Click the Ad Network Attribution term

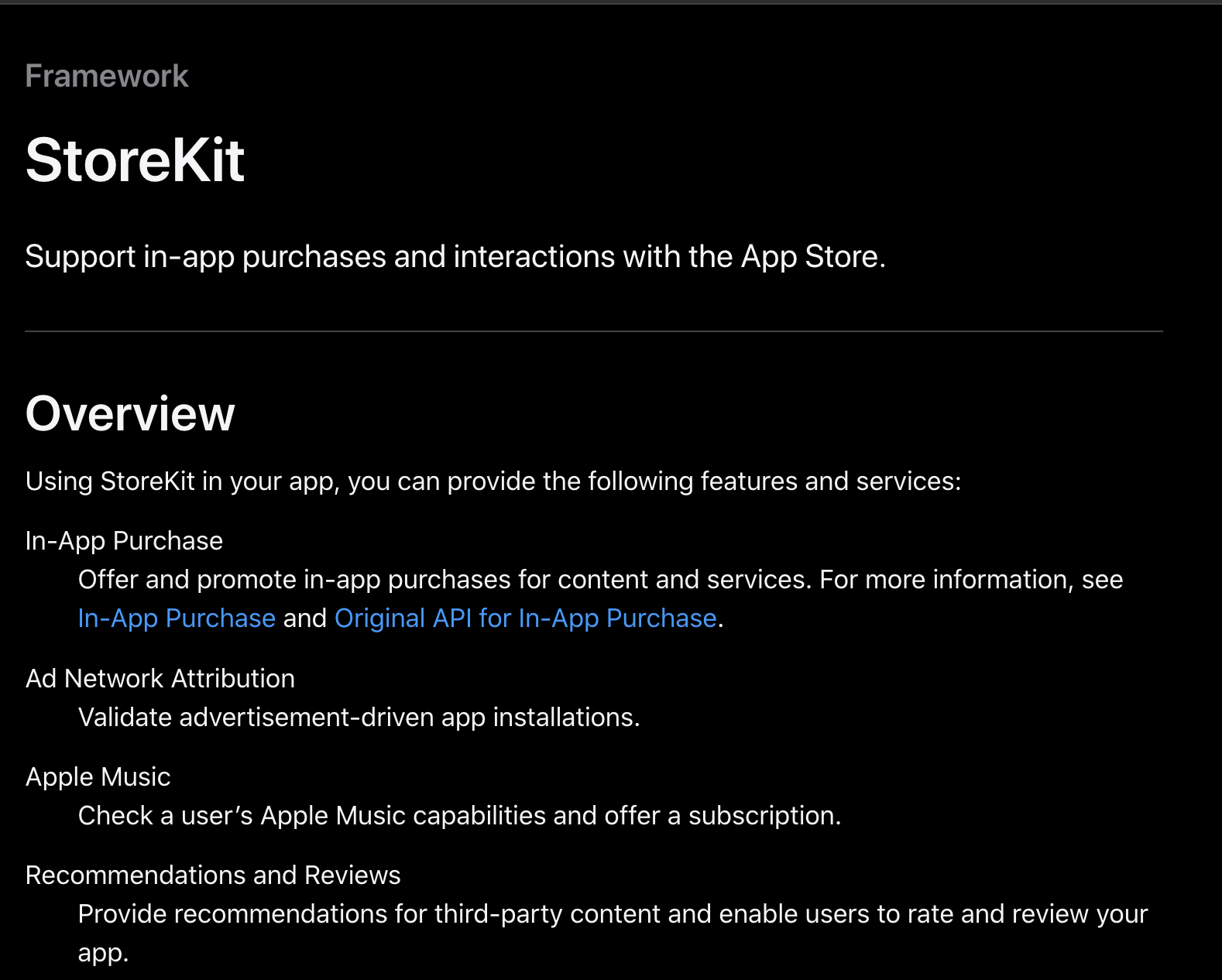click(160, 678)
